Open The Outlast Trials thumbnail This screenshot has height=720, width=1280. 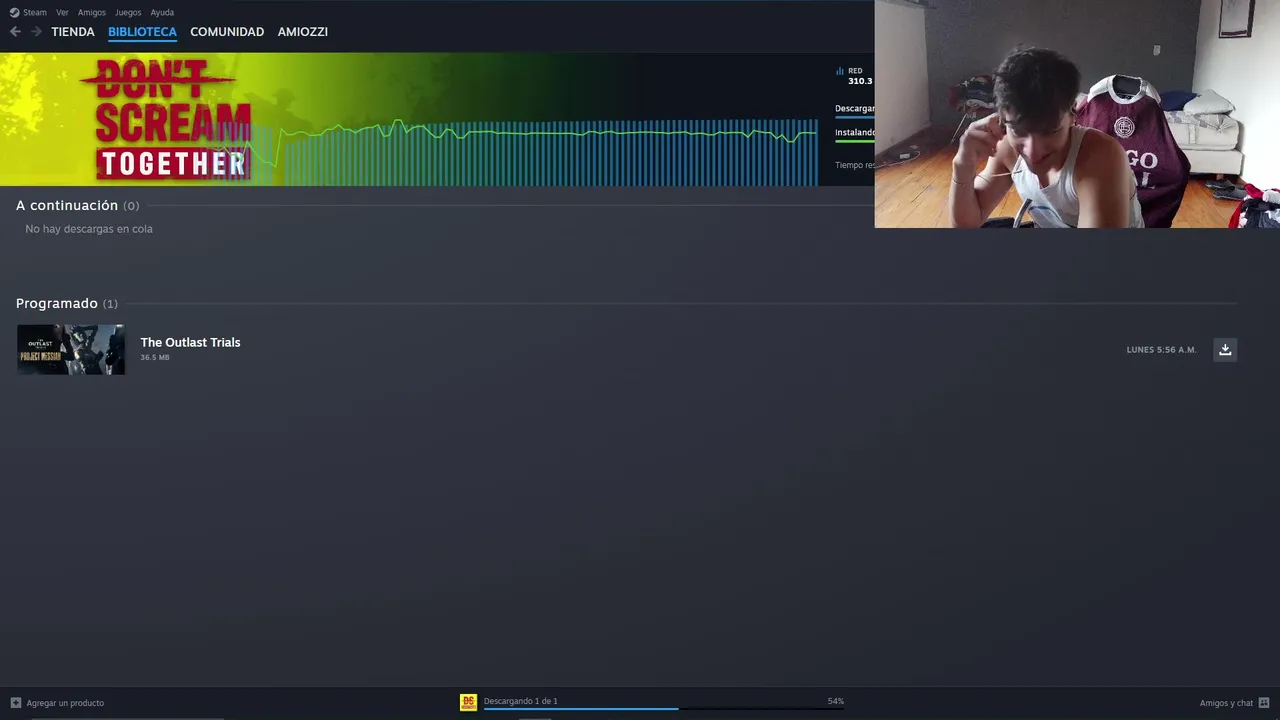(x=71, y=349)
